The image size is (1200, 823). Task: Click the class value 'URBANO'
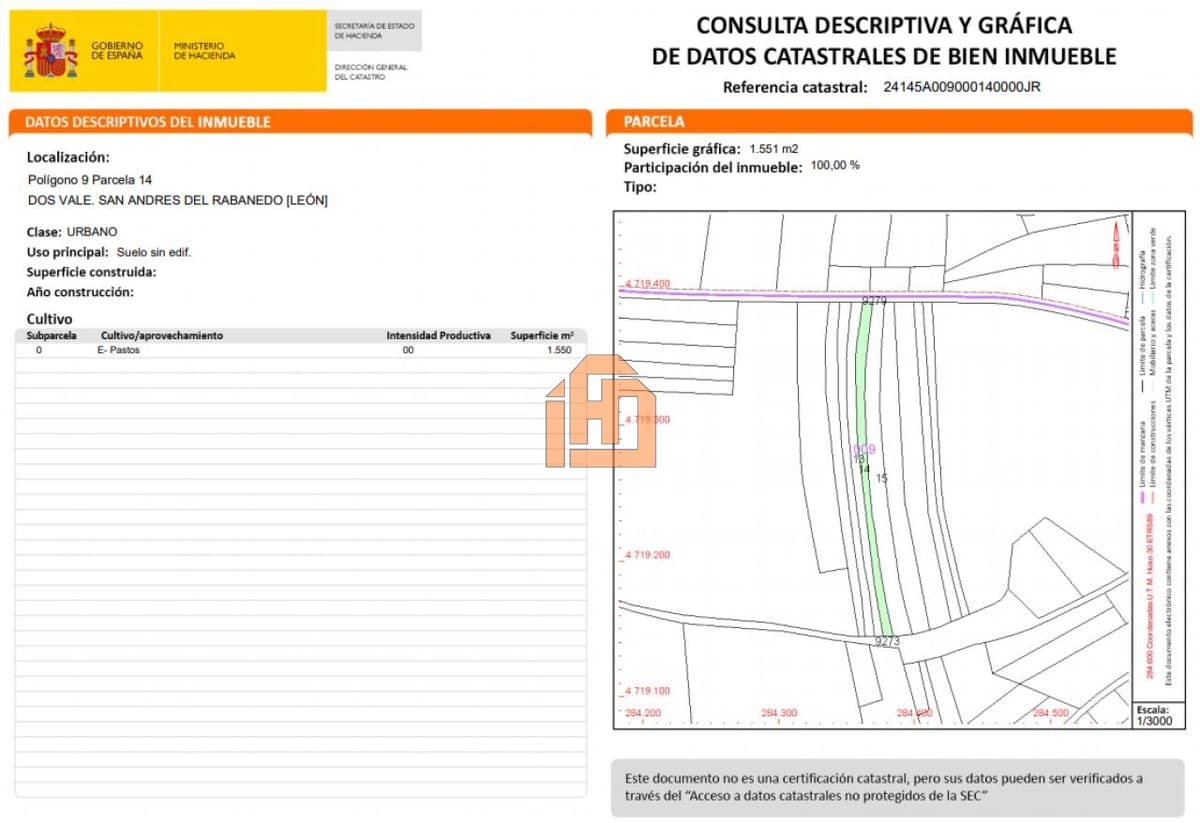point(92,232)
